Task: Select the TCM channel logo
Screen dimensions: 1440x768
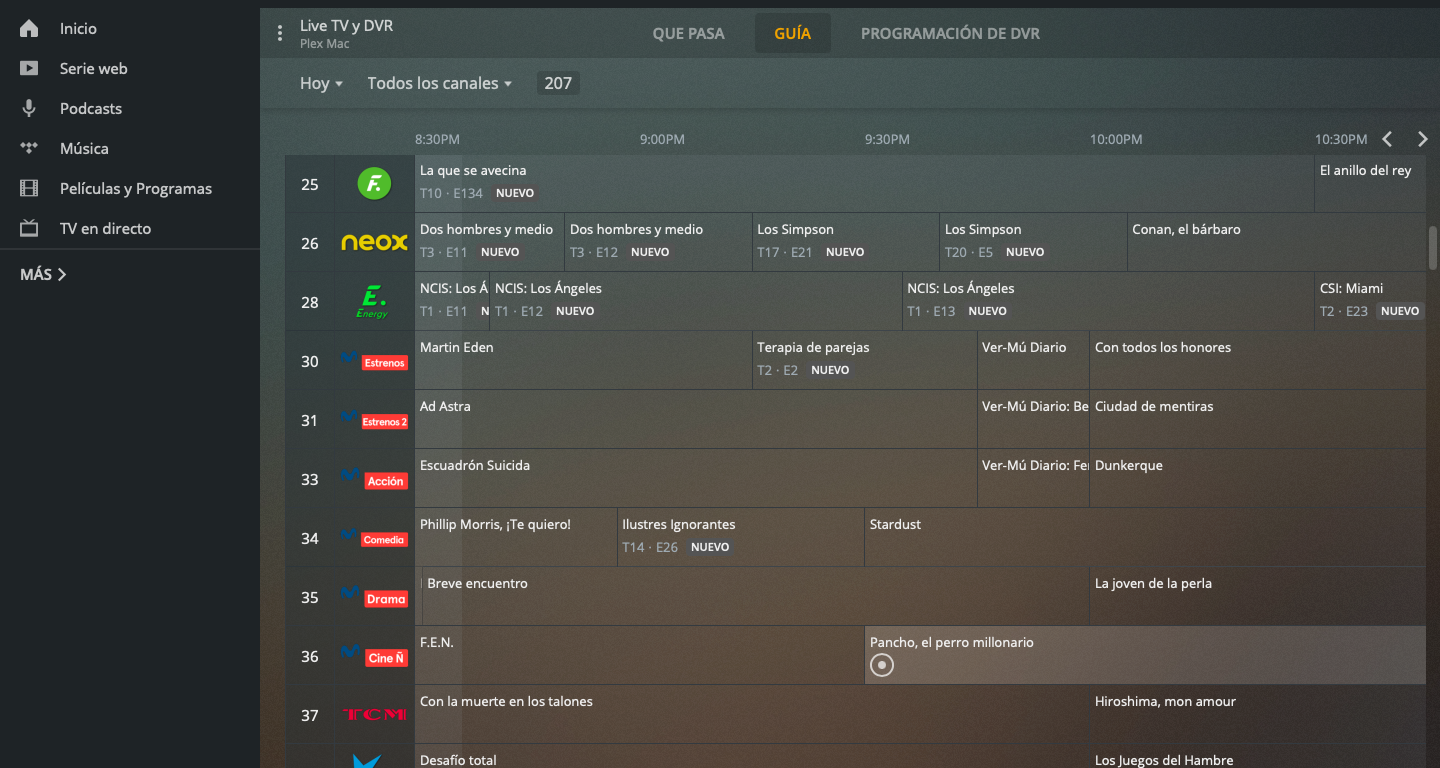Action: tap(374, 715)
